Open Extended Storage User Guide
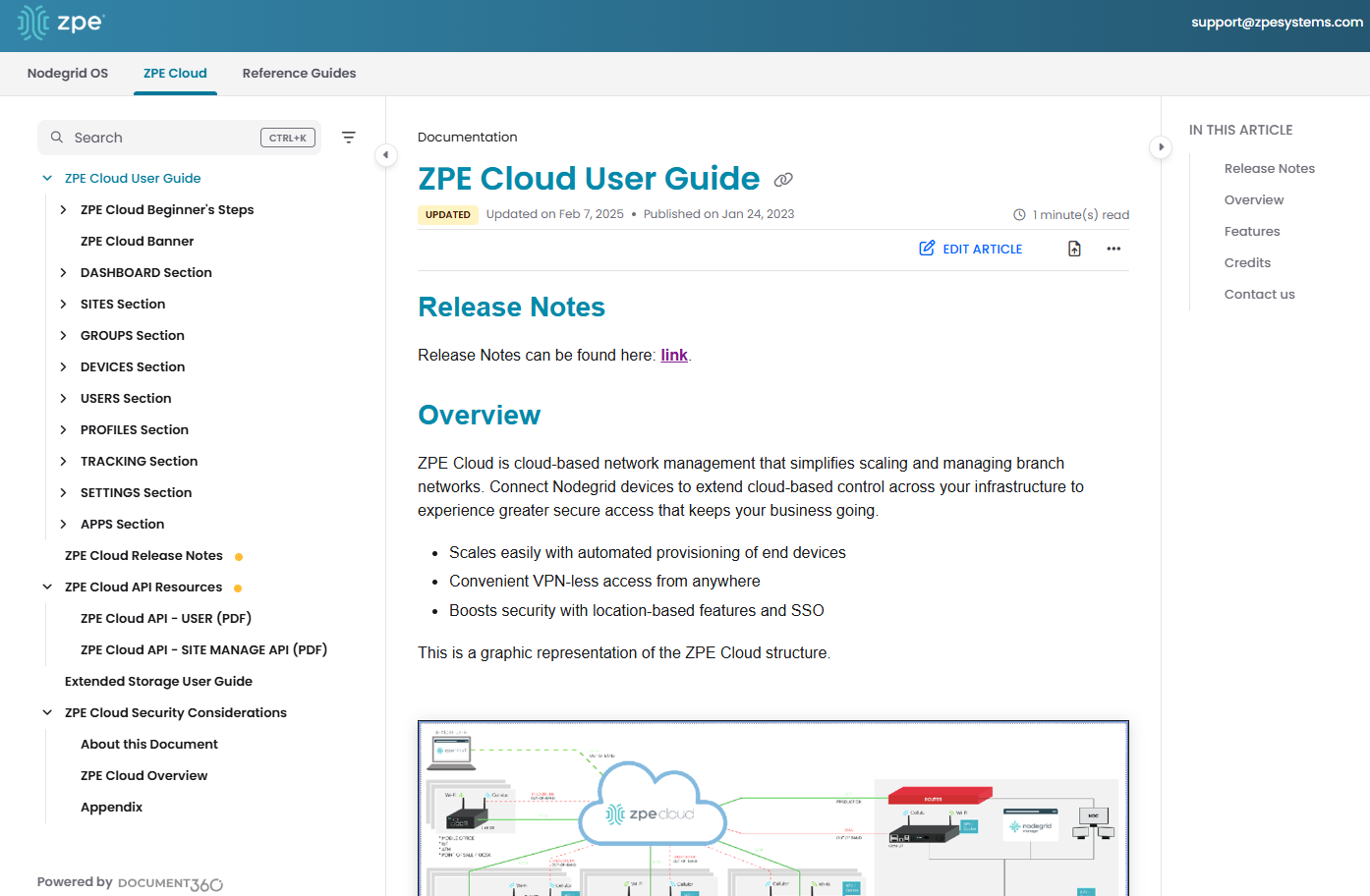 [158, 681]
